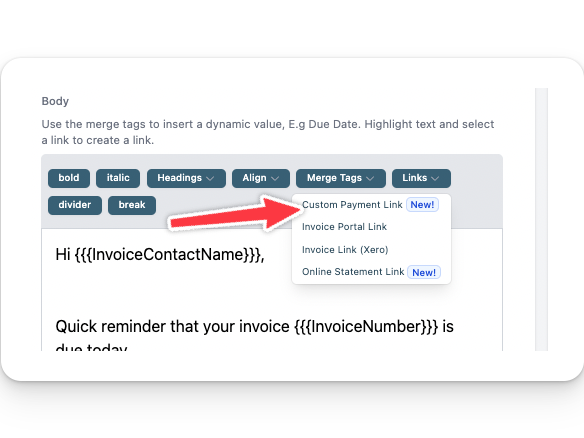Image resolution: width=584 pixels, height=438 pixels.
Task: Insert a divider
Action: coord(75,205)
